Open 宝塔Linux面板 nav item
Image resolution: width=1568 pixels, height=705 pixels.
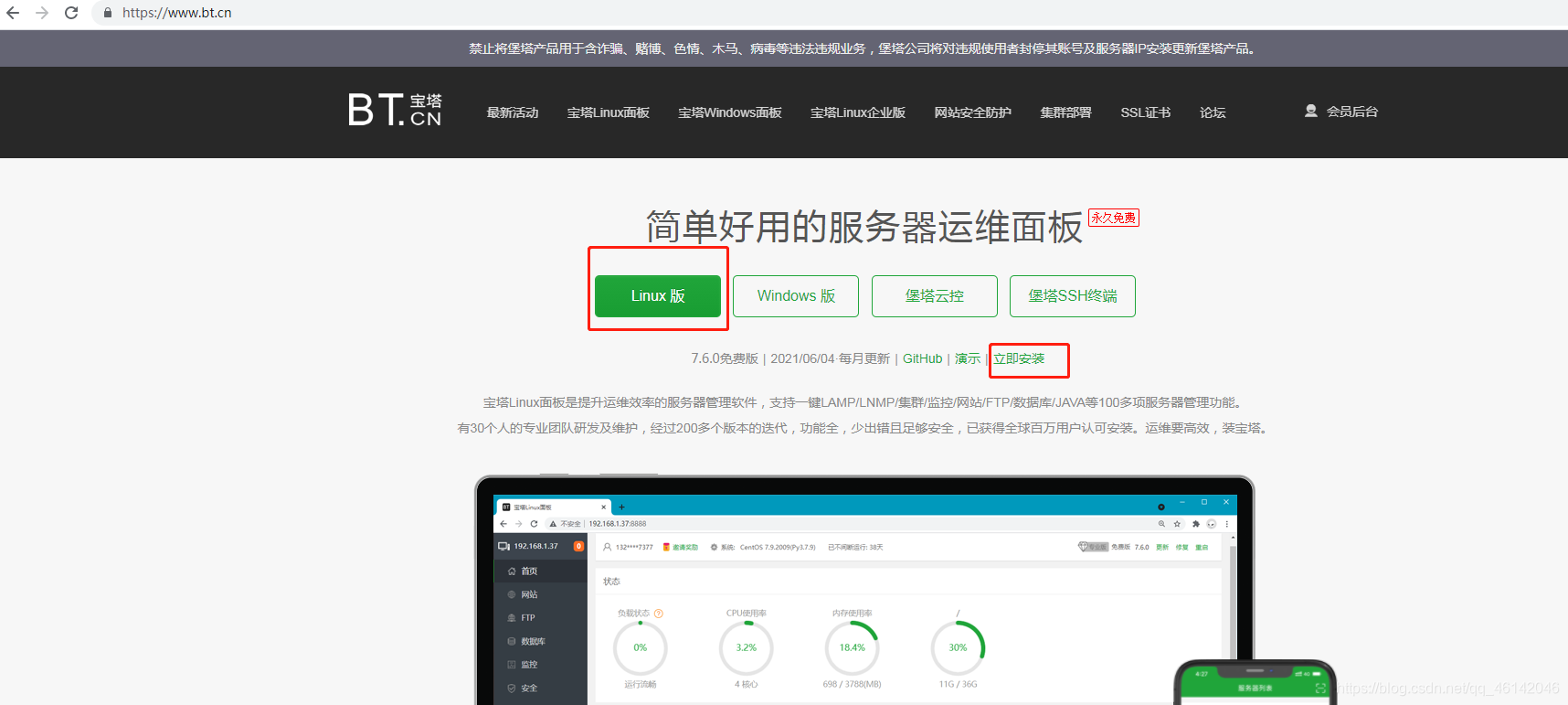coord(609,112)
